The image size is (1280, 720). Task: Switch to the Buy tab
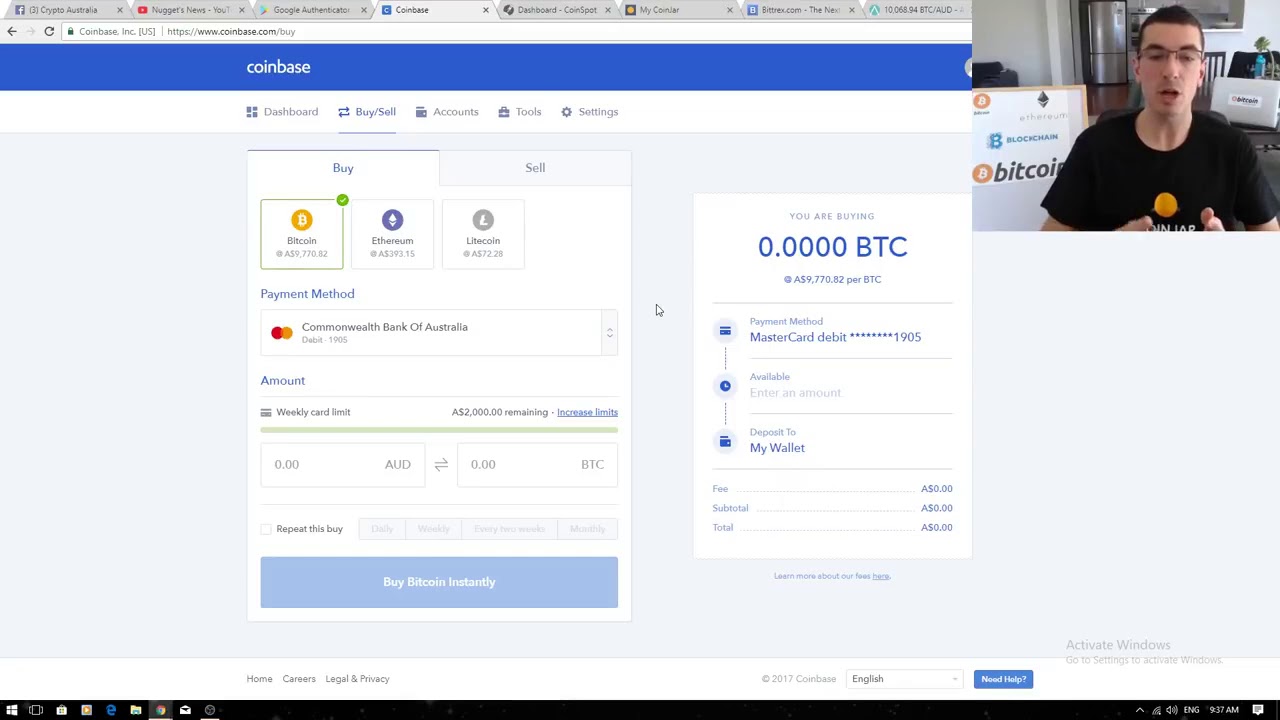[343, 168]
